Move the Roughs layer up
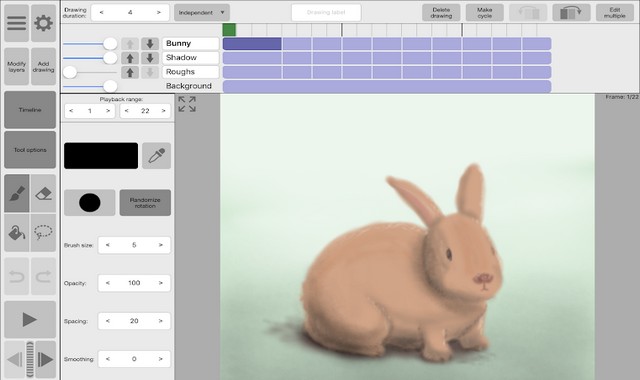 click(x=130, y=73)
